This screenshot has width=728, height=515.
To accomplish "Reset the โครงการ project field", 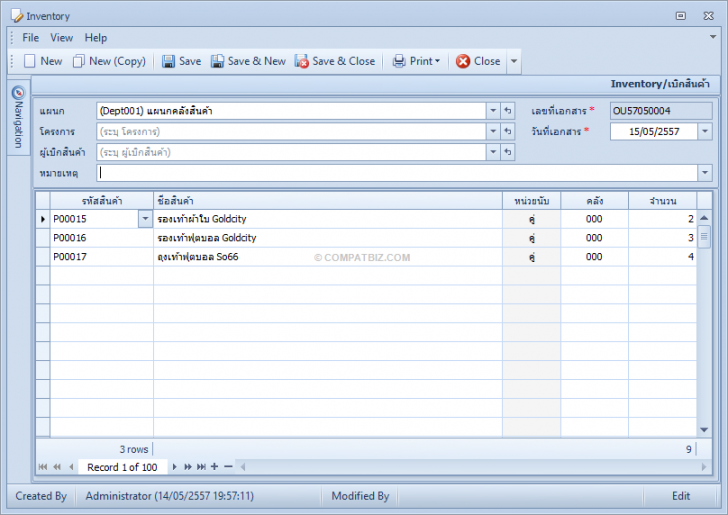I will tap(508, 131).
